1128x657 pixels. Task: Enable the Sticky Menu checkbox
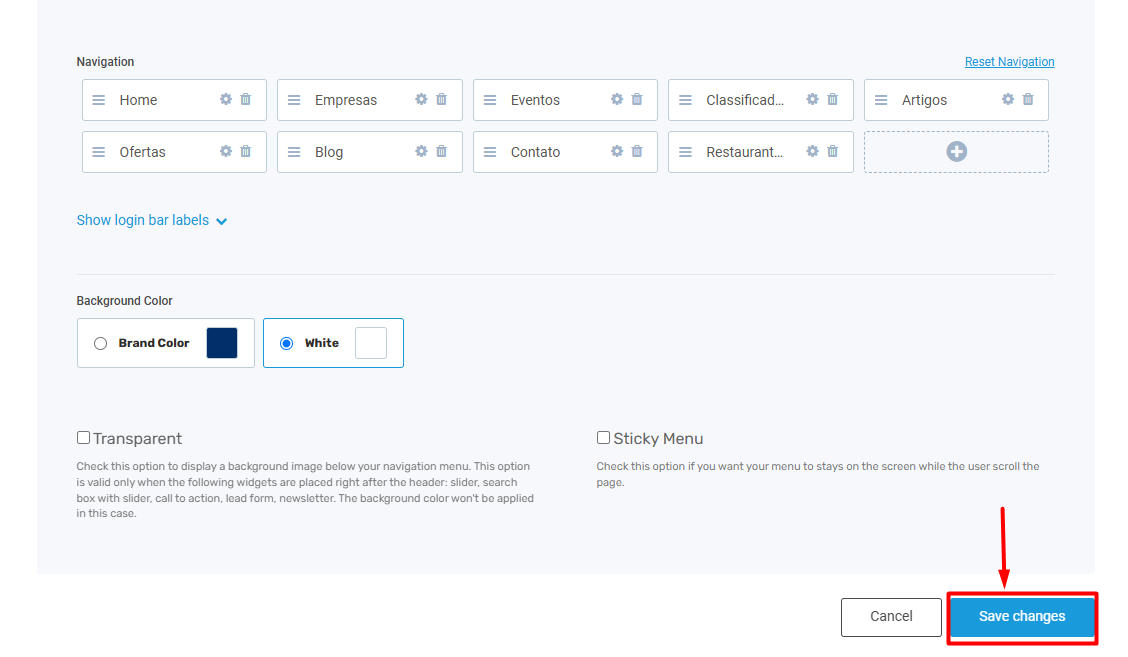(603, 438)
